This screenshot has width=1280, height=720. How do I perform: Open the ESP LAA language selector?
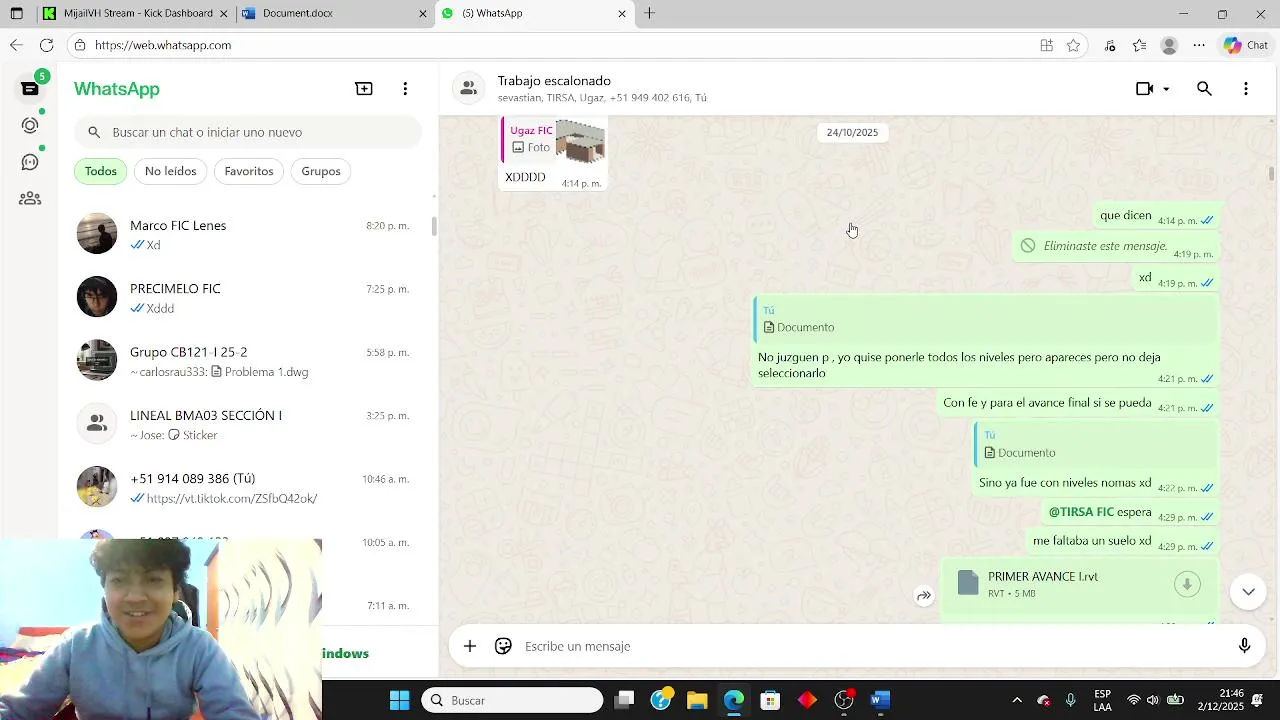pos(1102,700)
